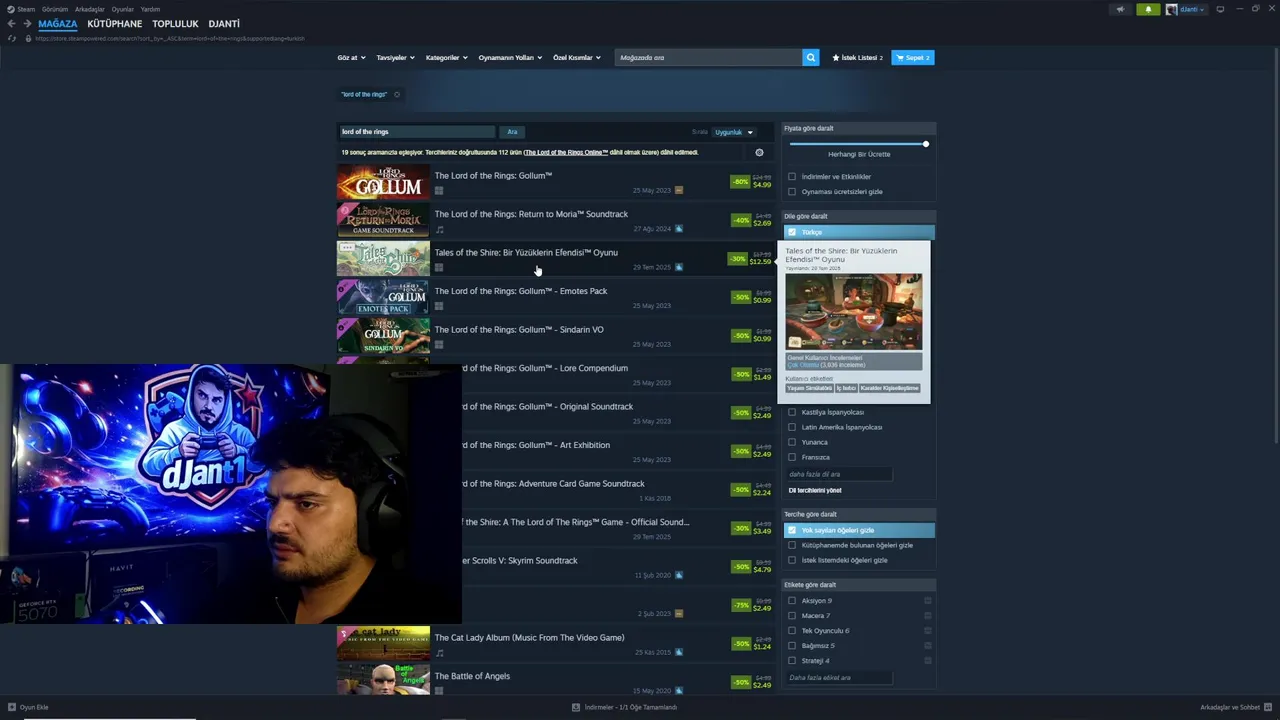Click Oyun Ekle plus icon
Screen dimensions: 1280x720
coord(12,707)
